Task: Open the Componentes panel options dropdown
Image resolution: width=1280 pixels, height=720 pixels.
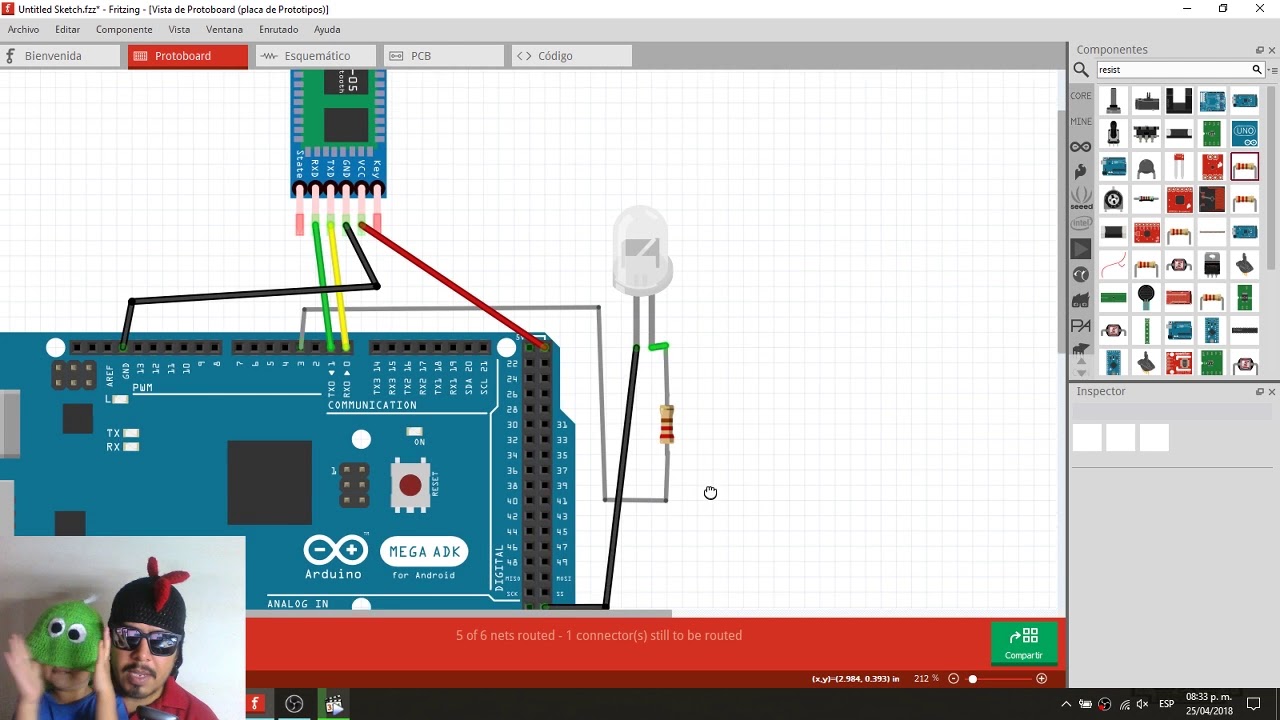Action: point(1273,70)
